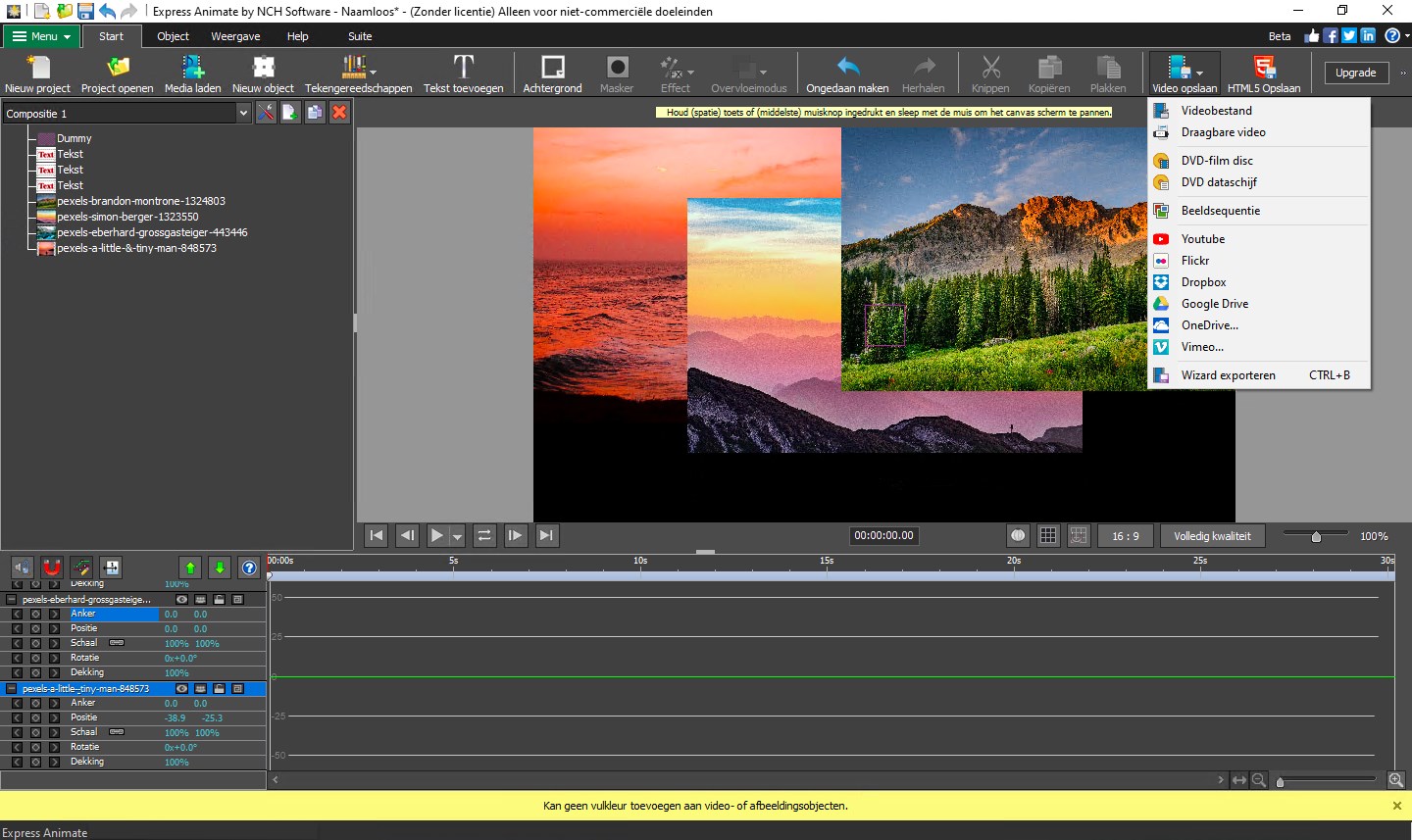
Task: Select pexels-simon-berger-1323550 in object list
Action: pos(127,217)
